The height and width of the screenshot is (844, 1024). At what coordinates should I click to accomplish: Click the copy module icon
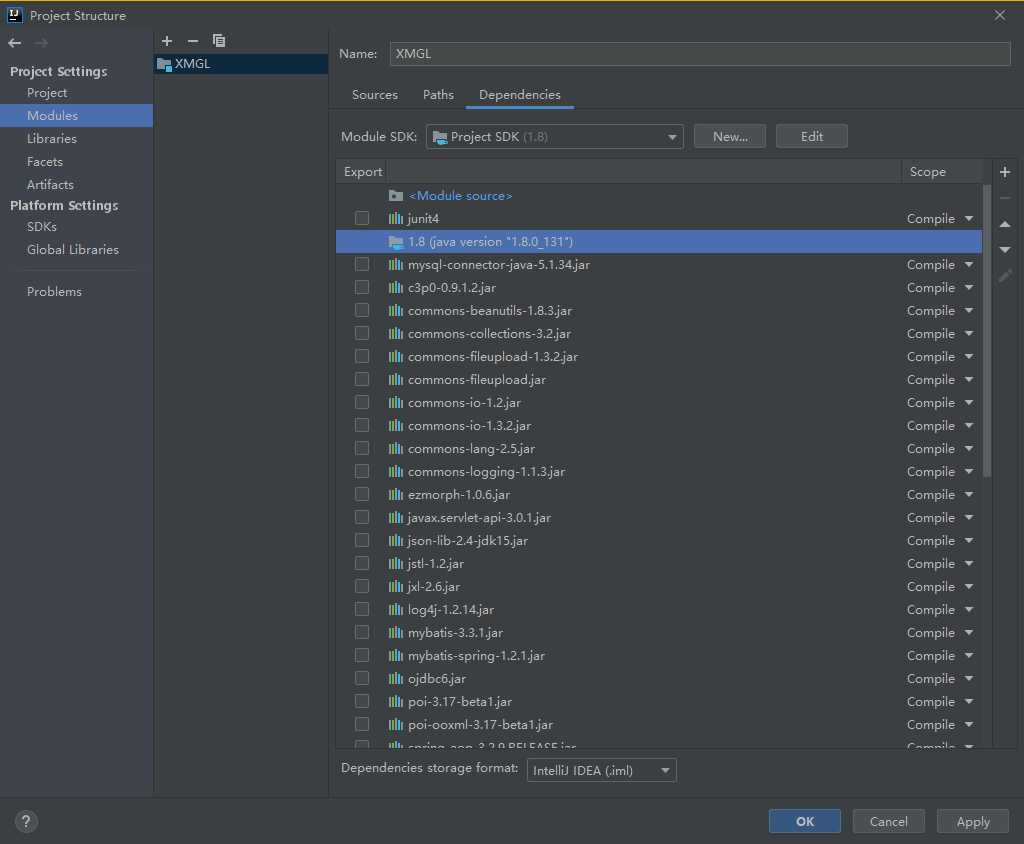click(219, 41)
